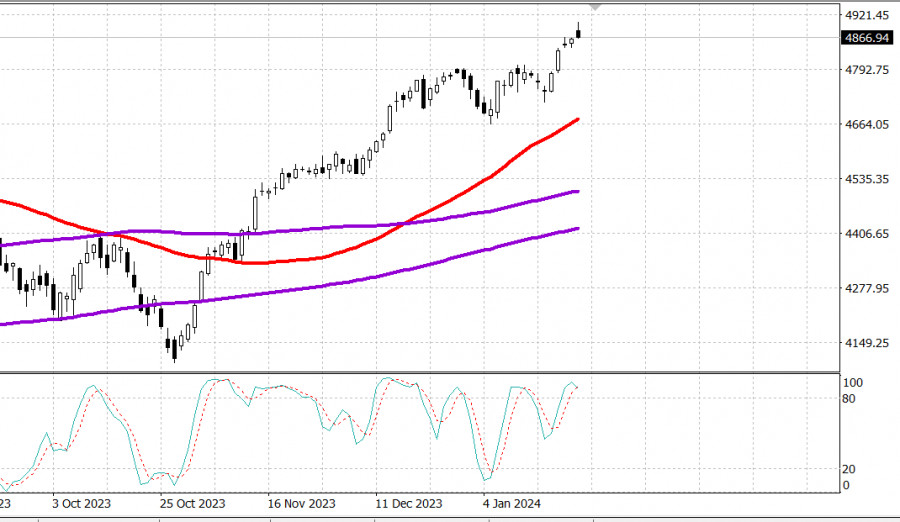The image size is (900, 522).
Task: Click the 4 Jan 2024 date label
Action: [511, 504]
